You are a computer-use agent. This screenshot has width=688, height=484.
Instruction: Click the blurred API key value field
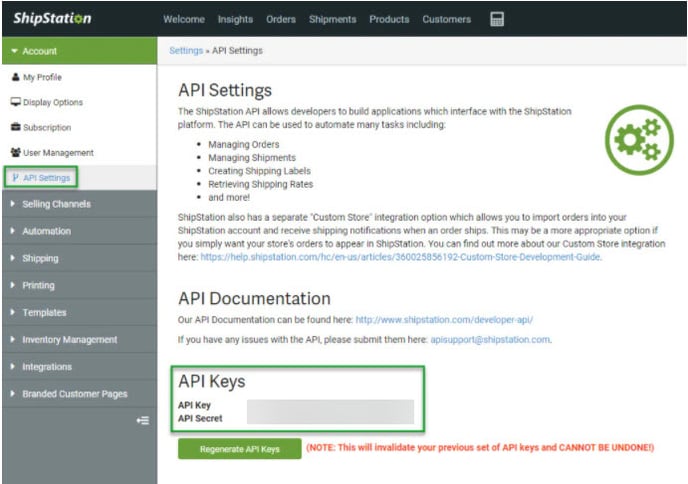click(330, 412)
